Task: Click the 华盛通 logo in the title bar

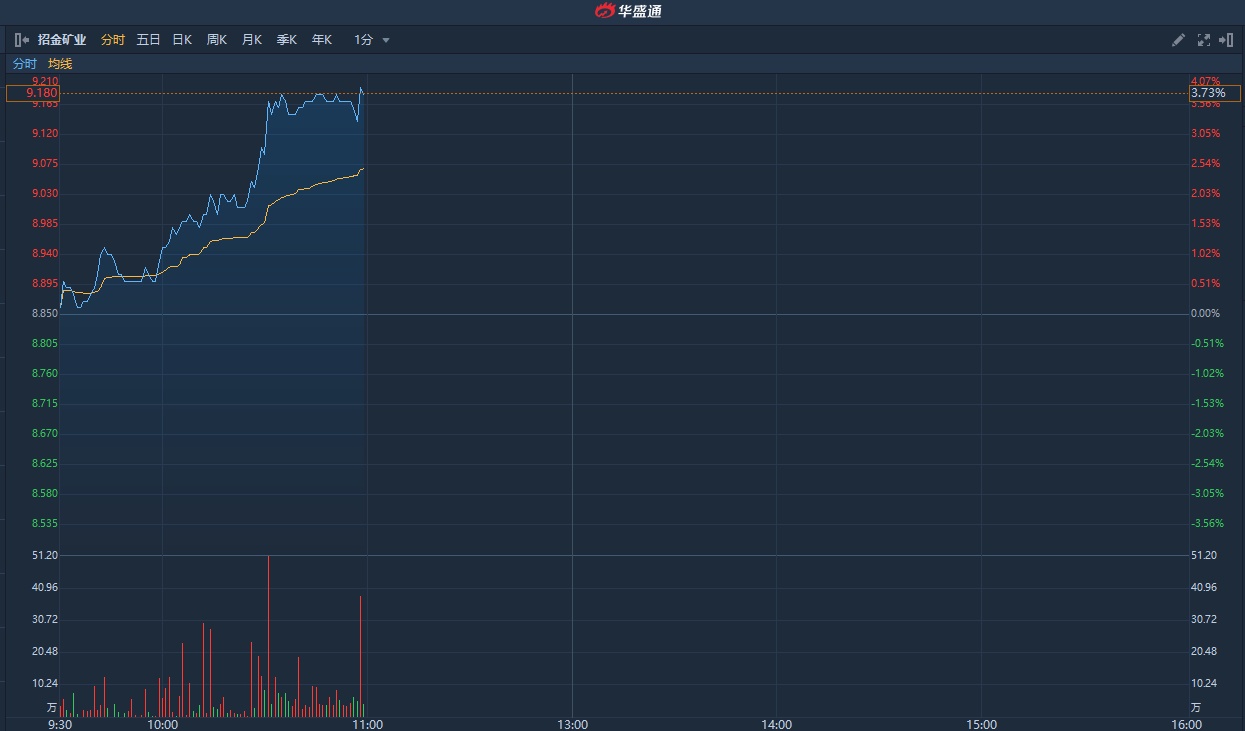Action: tap(628, 11)
